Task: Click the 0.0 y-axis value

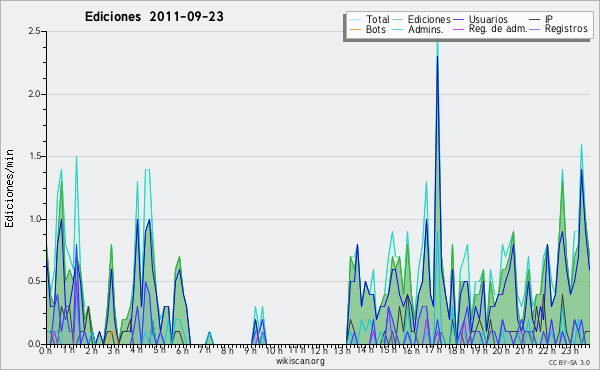Action: 34,344
